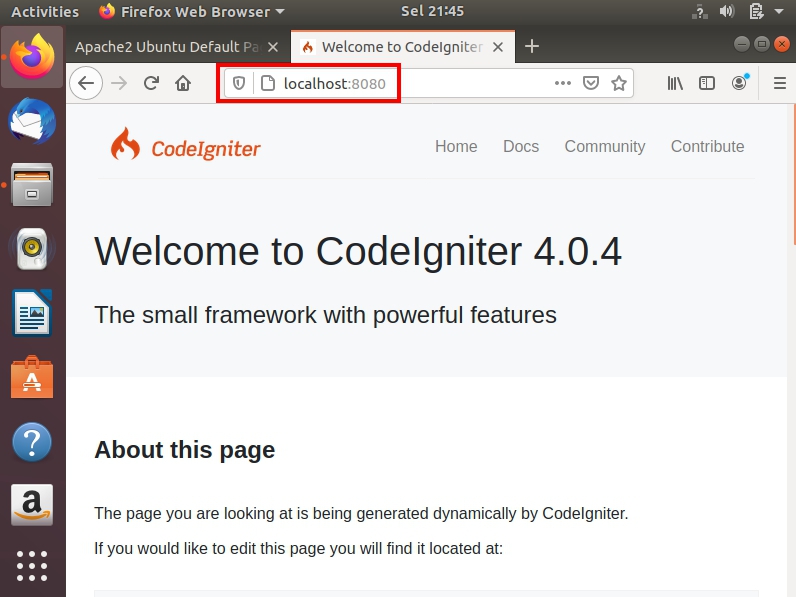Screen dimensions: 796x597
Task: Switch to Apache2 Ubuntu Default Page tab
Action: [178, 47]
